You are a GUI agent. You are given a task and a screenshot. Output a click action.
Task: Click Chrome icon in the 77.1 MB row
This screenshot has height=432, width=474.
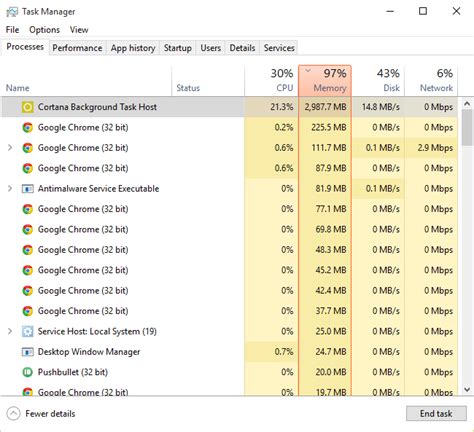(27, 209)
